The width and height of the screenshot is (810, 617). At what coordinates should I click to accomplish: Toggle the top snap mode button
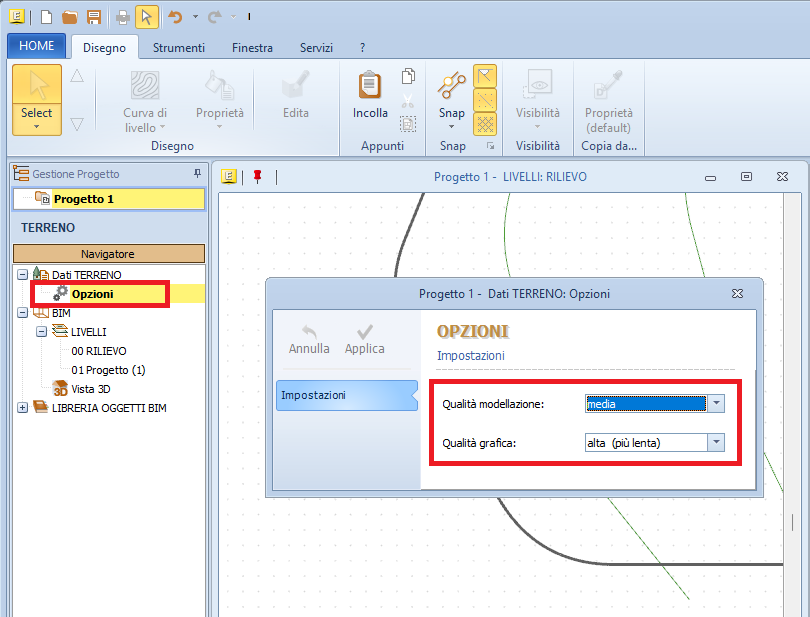pos(485,76)
